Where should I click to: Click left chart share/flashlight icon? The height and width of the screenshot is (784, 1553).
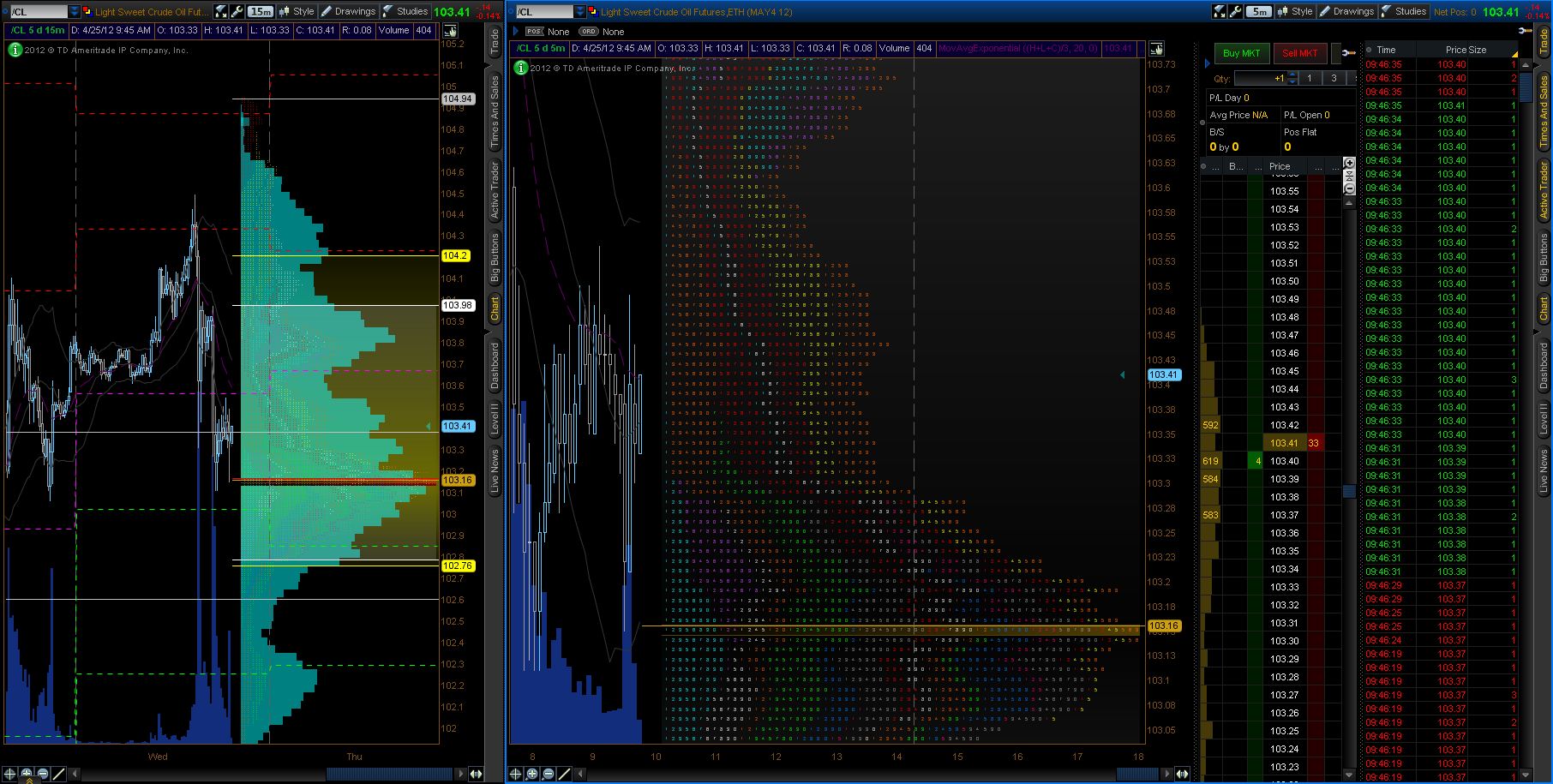pos(221,11)
